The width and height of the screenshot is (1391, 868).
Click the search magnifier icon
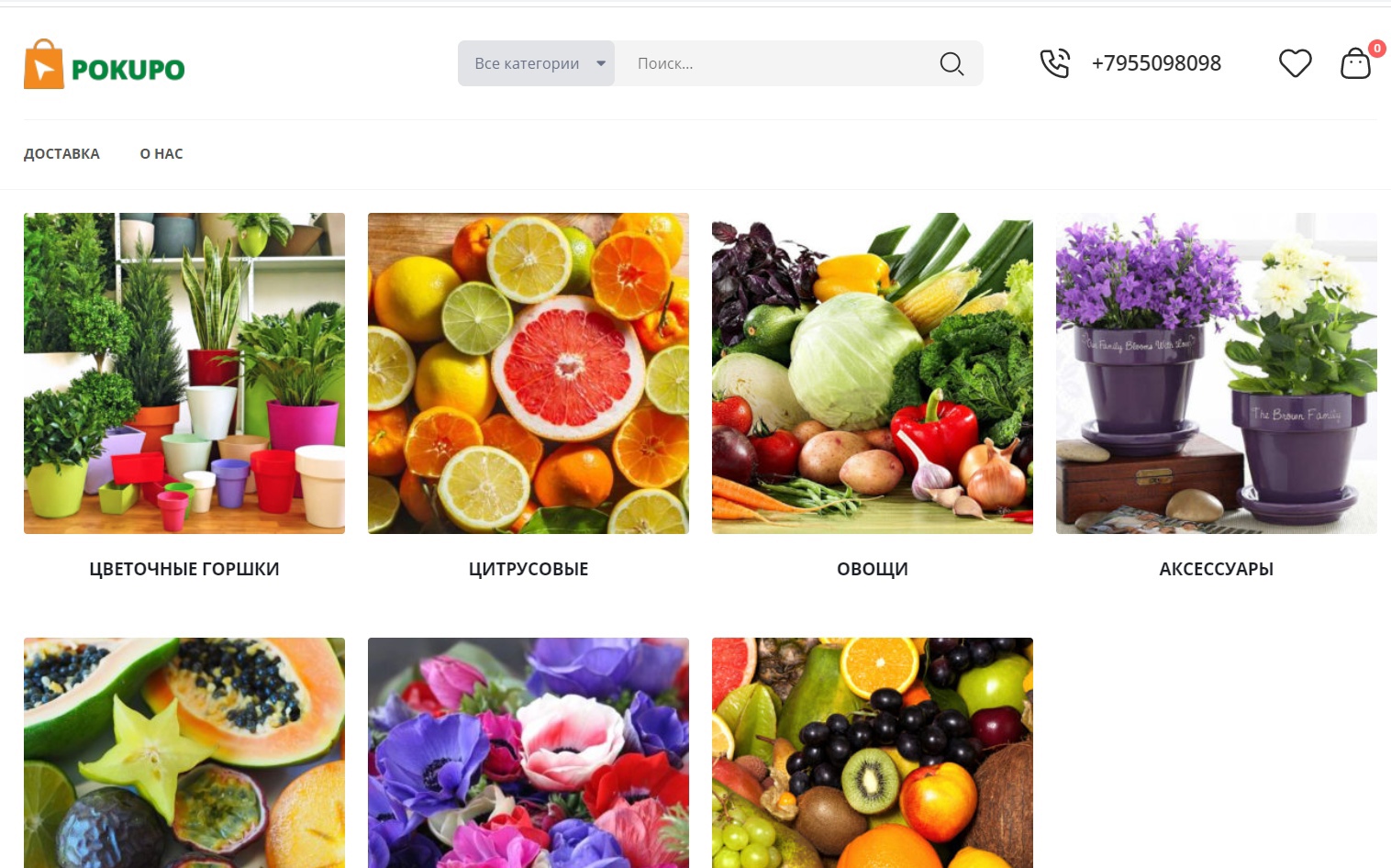pos(951,63)
